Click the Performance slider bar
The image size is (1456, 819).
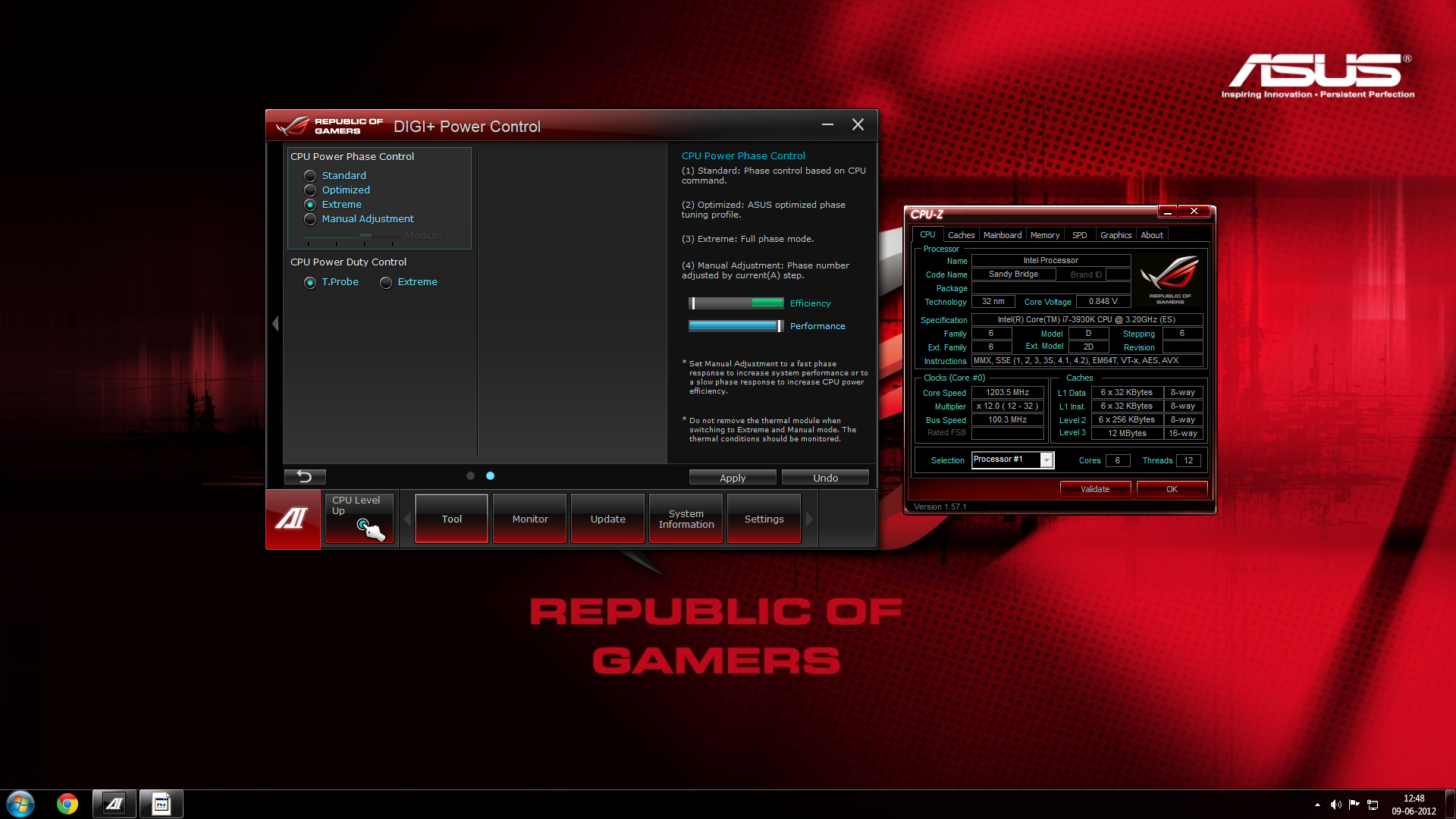[736, 326]
